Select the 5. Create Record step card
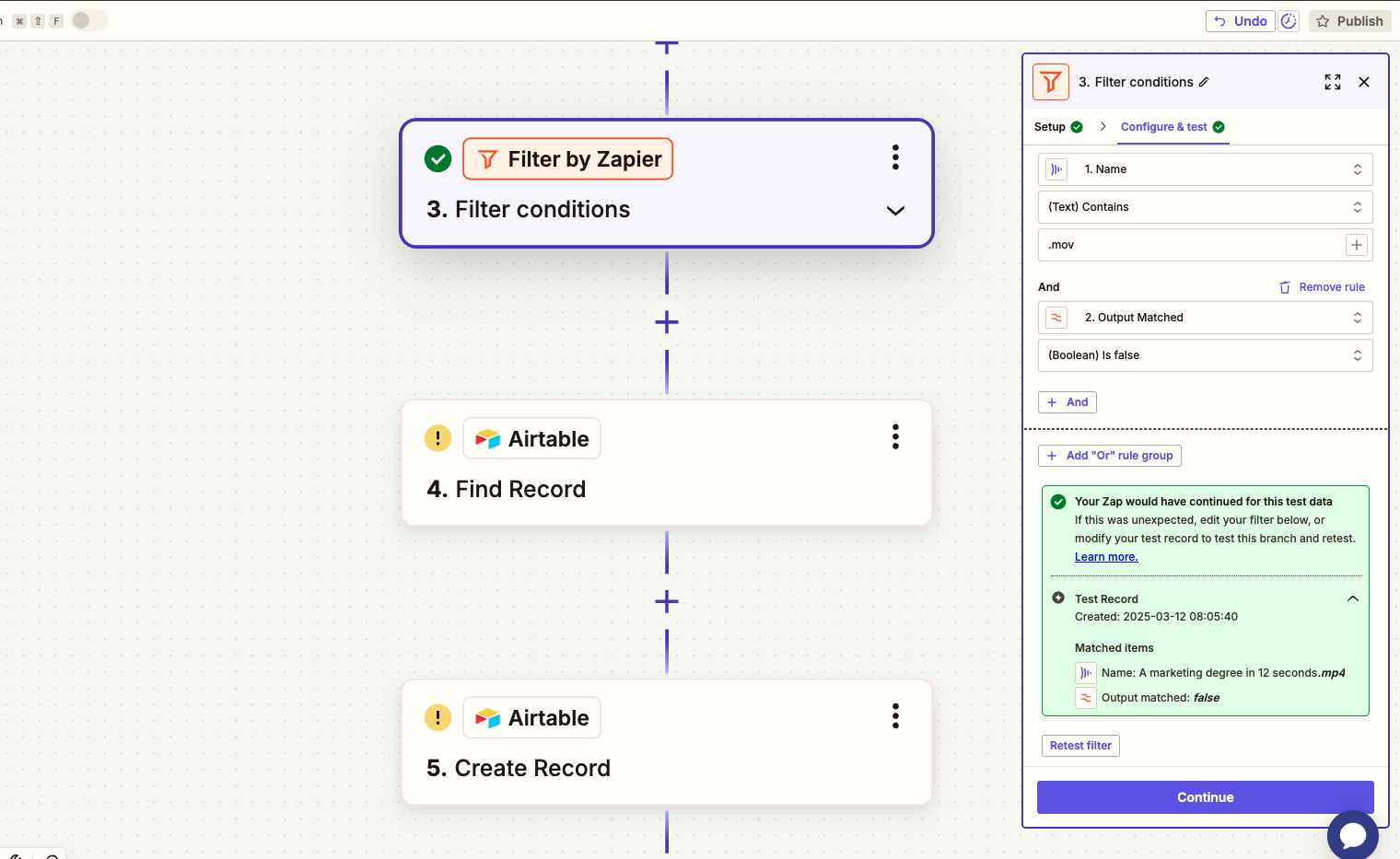 [667, 742]
